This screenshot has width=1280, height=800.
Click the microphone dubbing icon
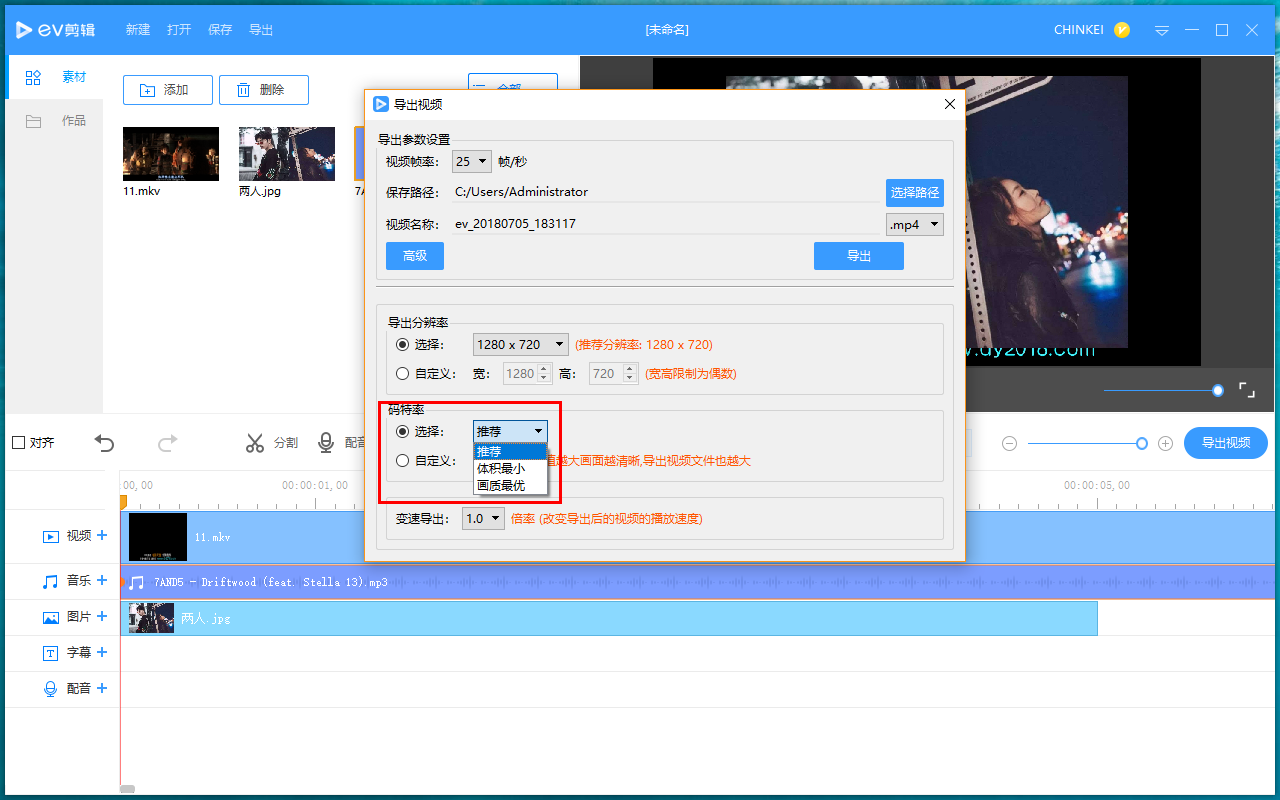tap(326, 442)
